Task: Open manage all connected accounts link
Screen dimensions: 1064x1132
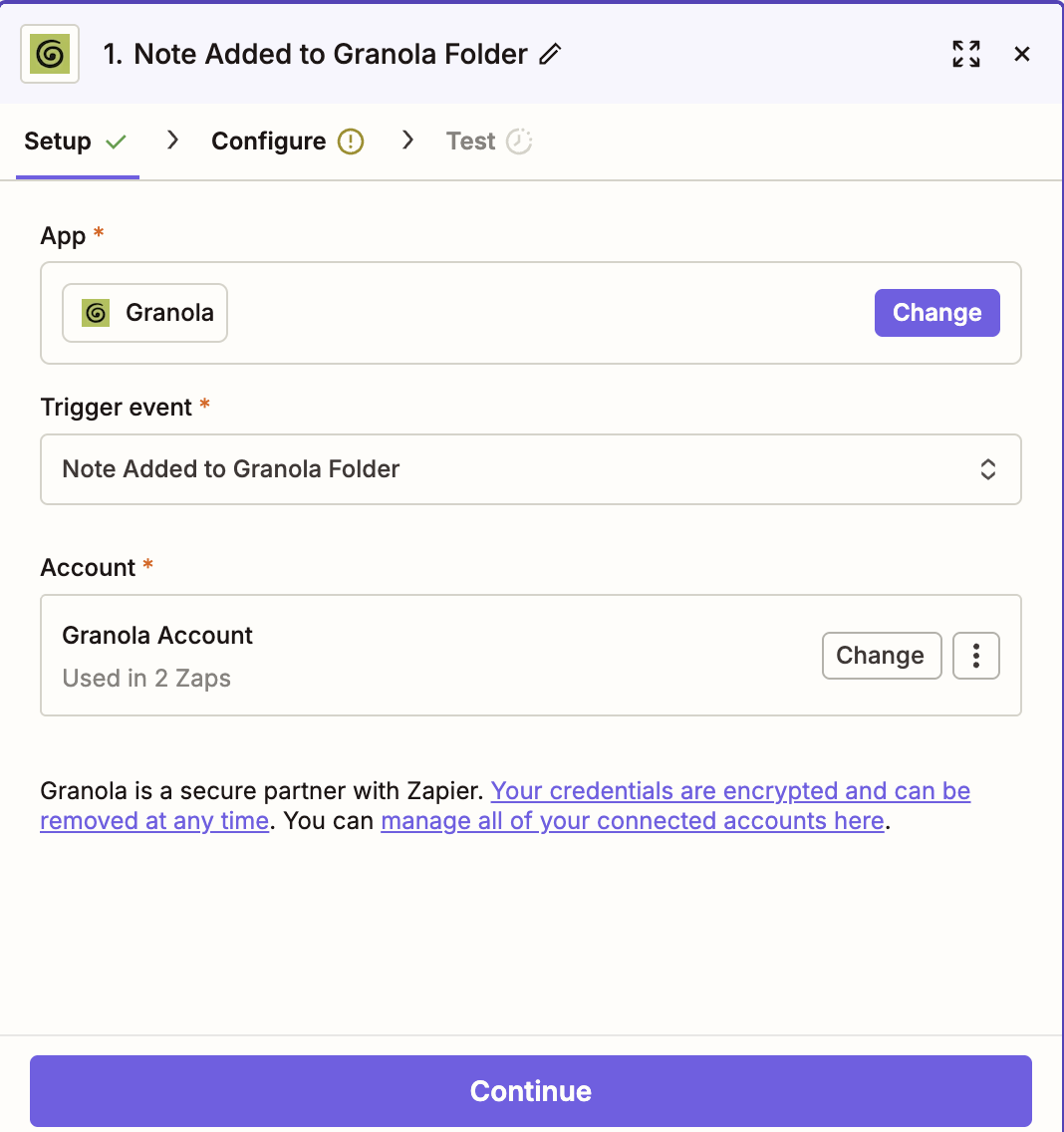Action: pyautogui.click(x=633, y=821)
